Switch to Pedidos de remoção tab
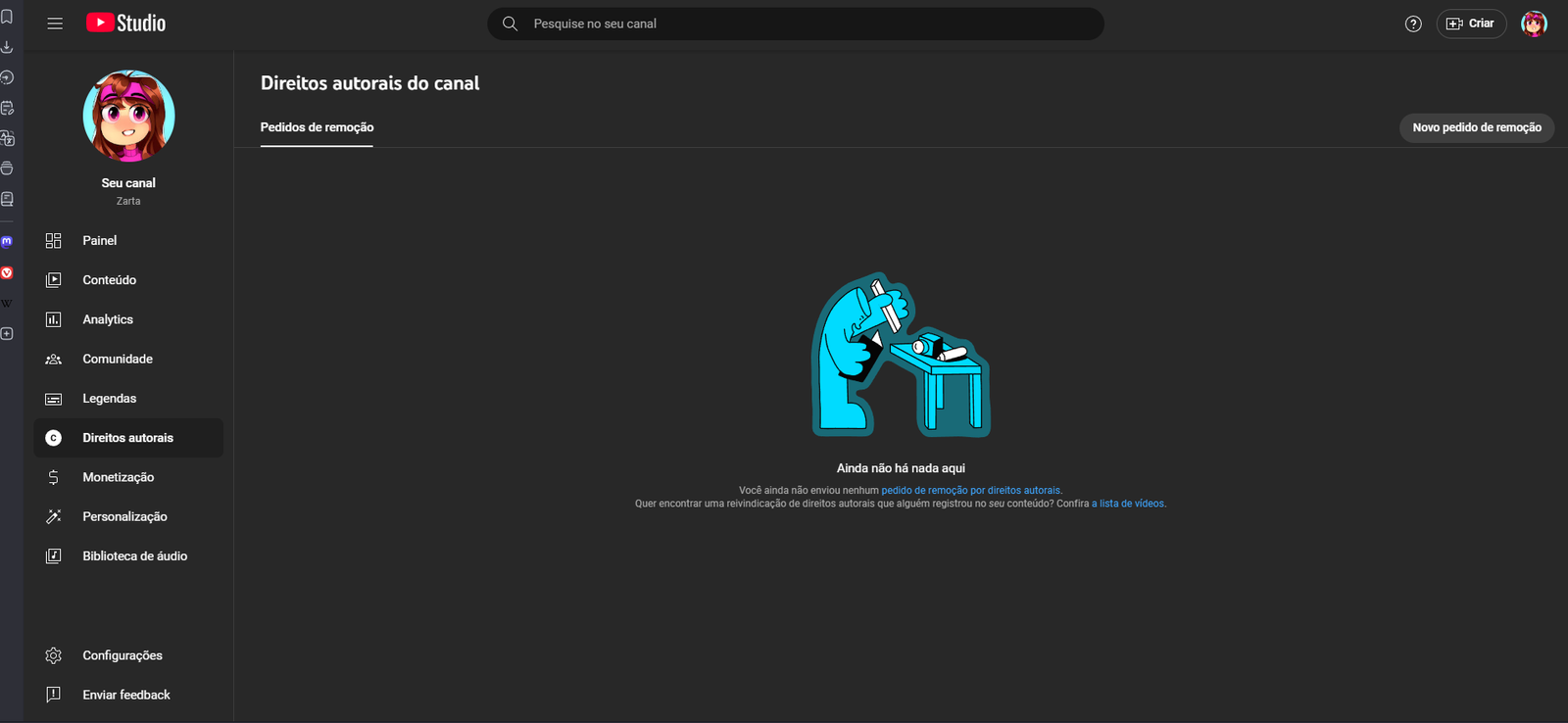This screenshot has height=723, width=1568. (x=317, y=127)
